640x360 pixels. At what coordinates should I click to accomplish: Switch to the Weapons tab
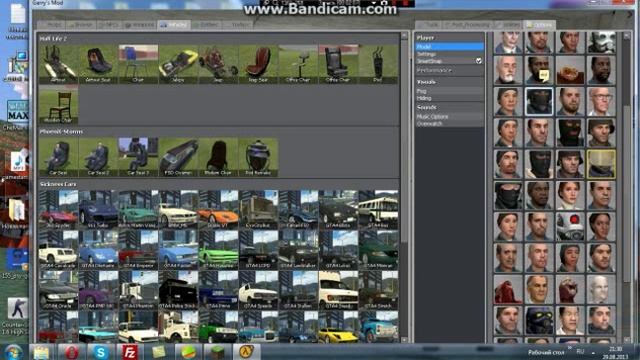pyautogui.click(x=140, y=25)
